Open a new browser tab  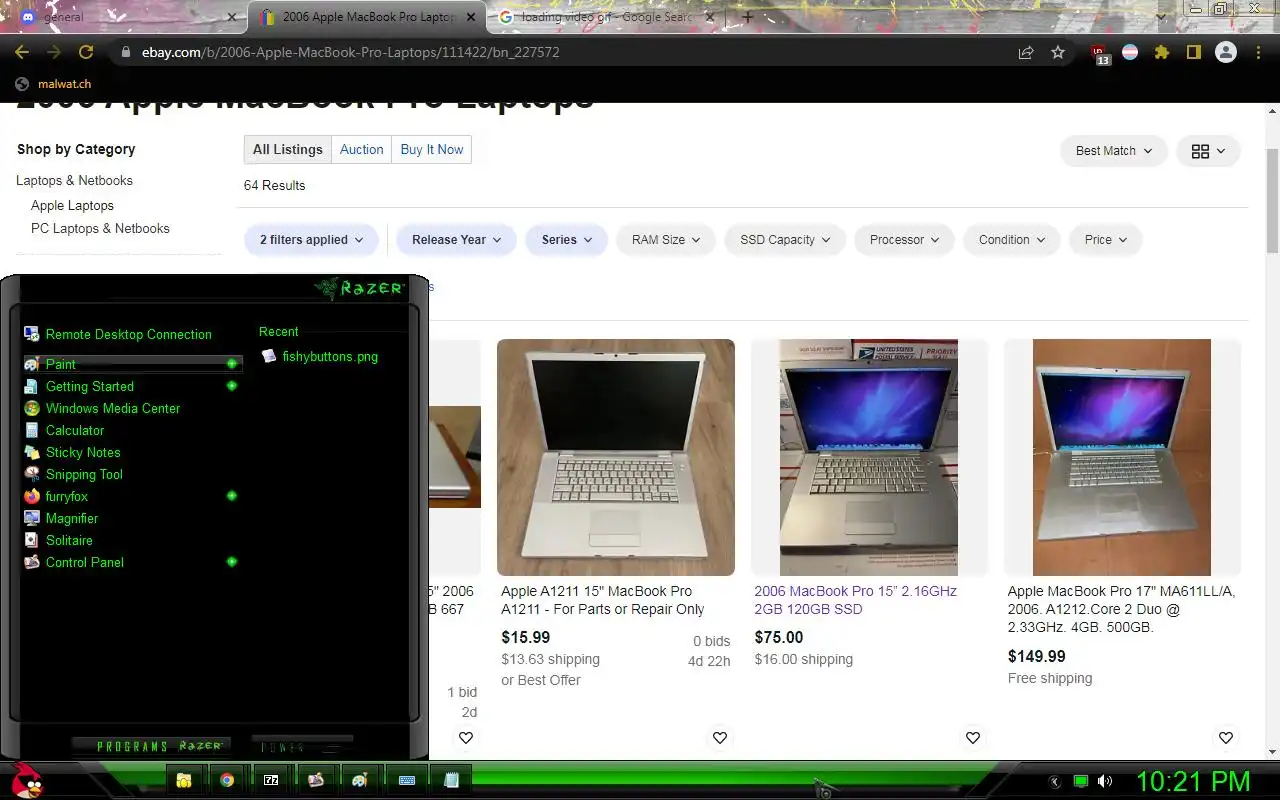(x=747, y=17)
